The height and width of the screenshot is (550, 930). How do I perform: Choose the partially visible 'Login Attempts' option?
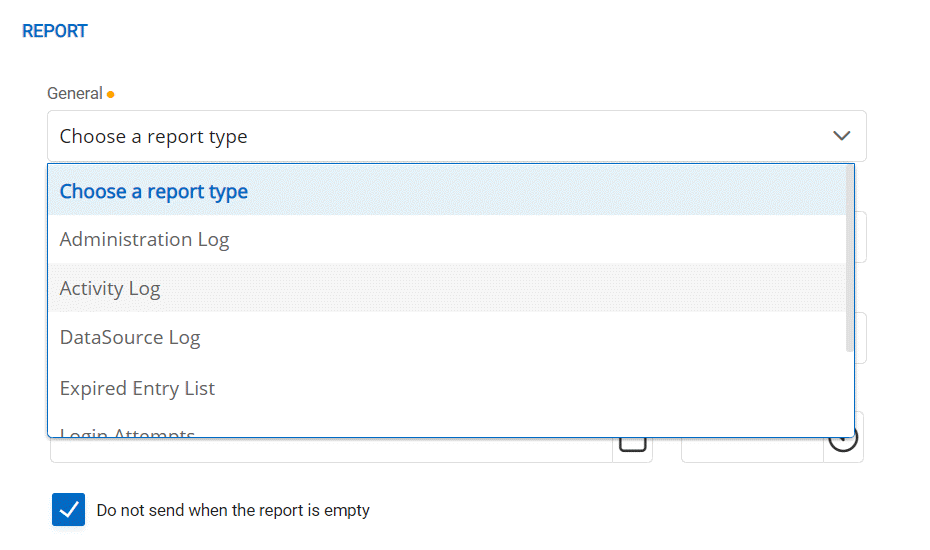(x=127, y=433)
